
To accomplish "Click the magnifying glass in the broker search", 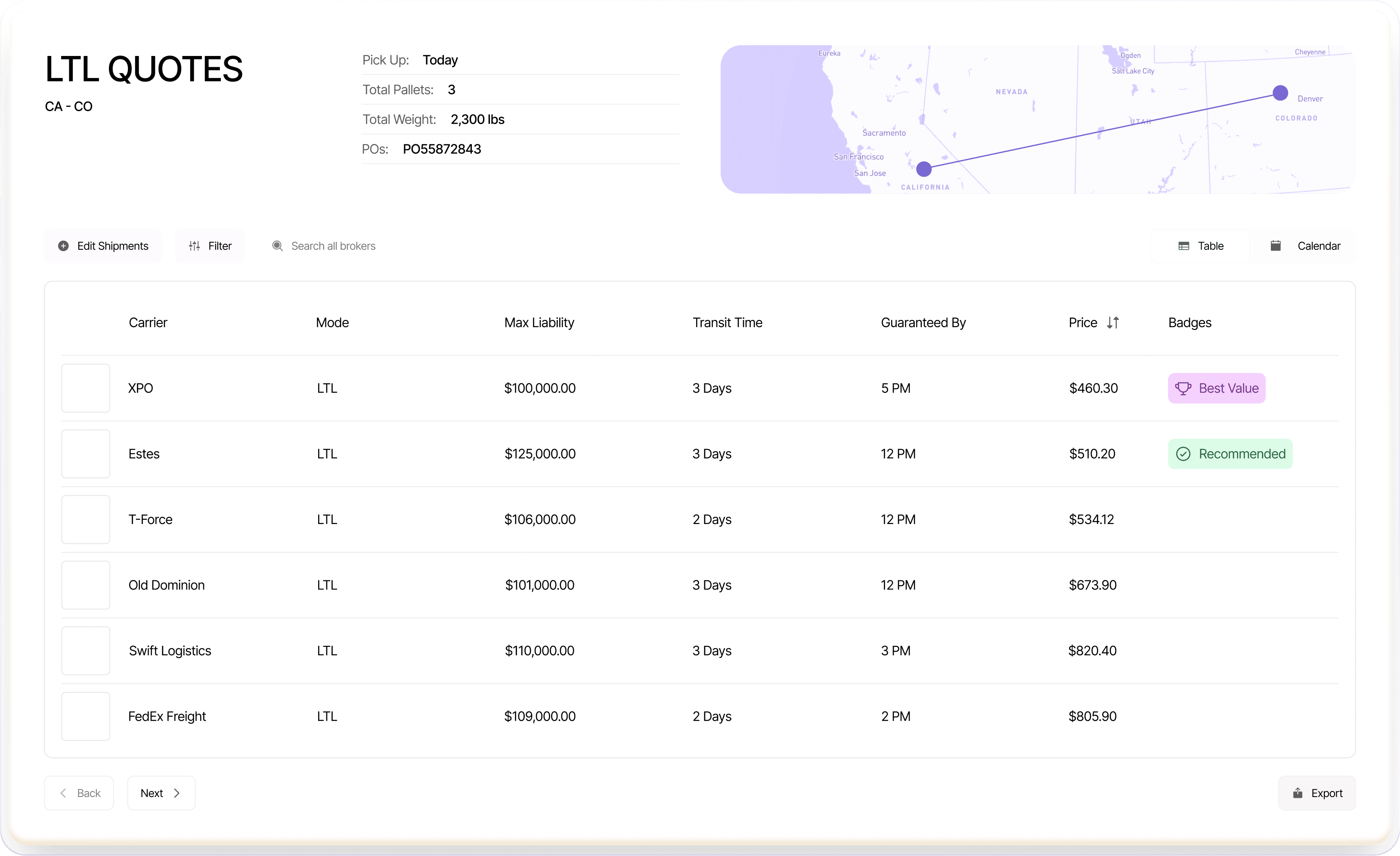I will pos(278,245).
